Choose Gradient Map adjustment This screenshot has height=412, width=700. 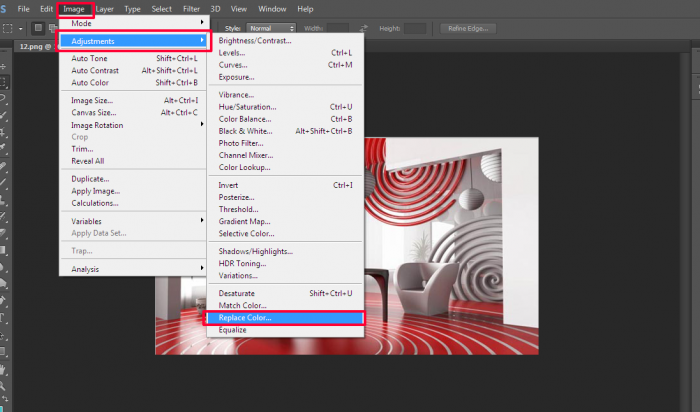point(285,221)
